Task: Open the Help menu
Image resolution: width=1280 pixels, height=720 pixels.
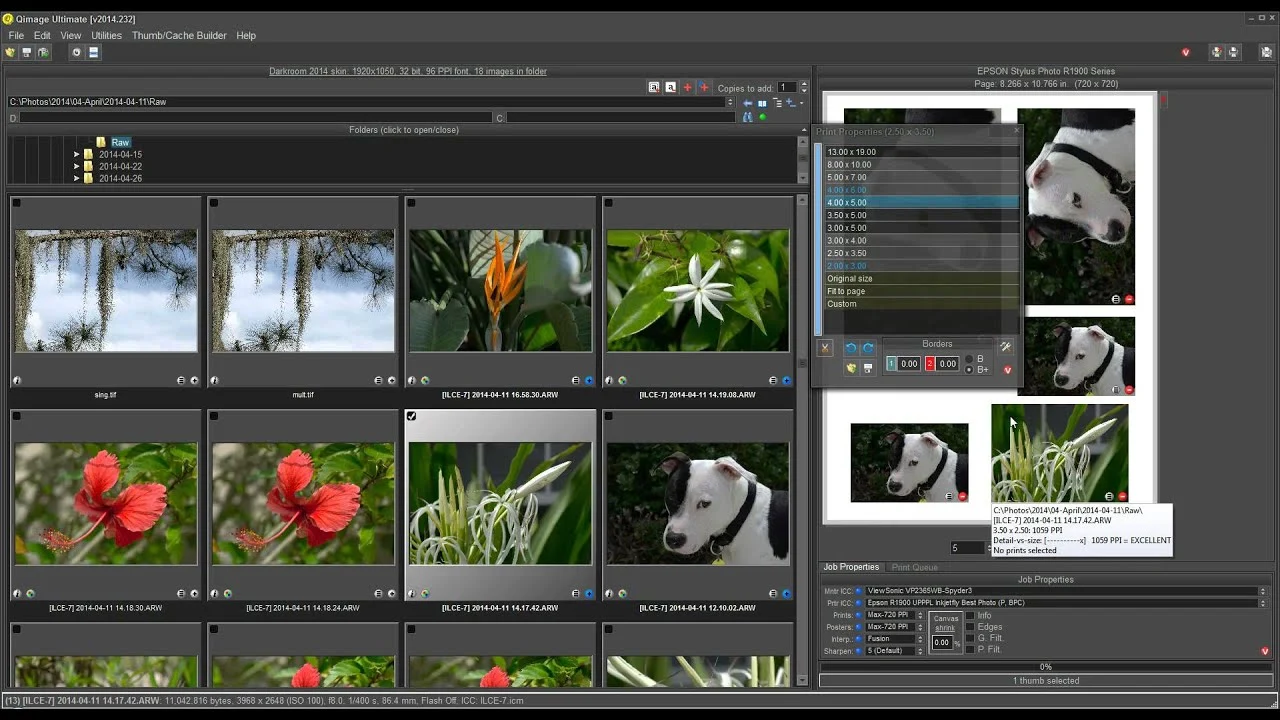Action: click(246, 35)
